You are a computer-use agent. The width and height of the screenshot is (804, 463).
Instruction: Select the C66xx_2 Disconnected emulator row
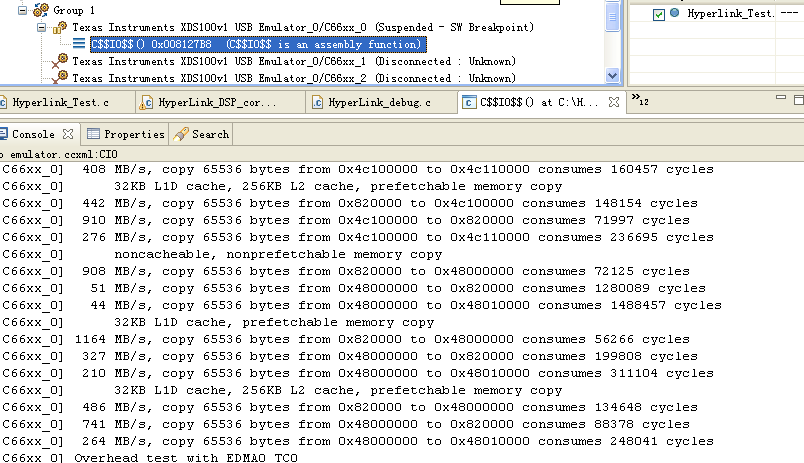point(294,78)
